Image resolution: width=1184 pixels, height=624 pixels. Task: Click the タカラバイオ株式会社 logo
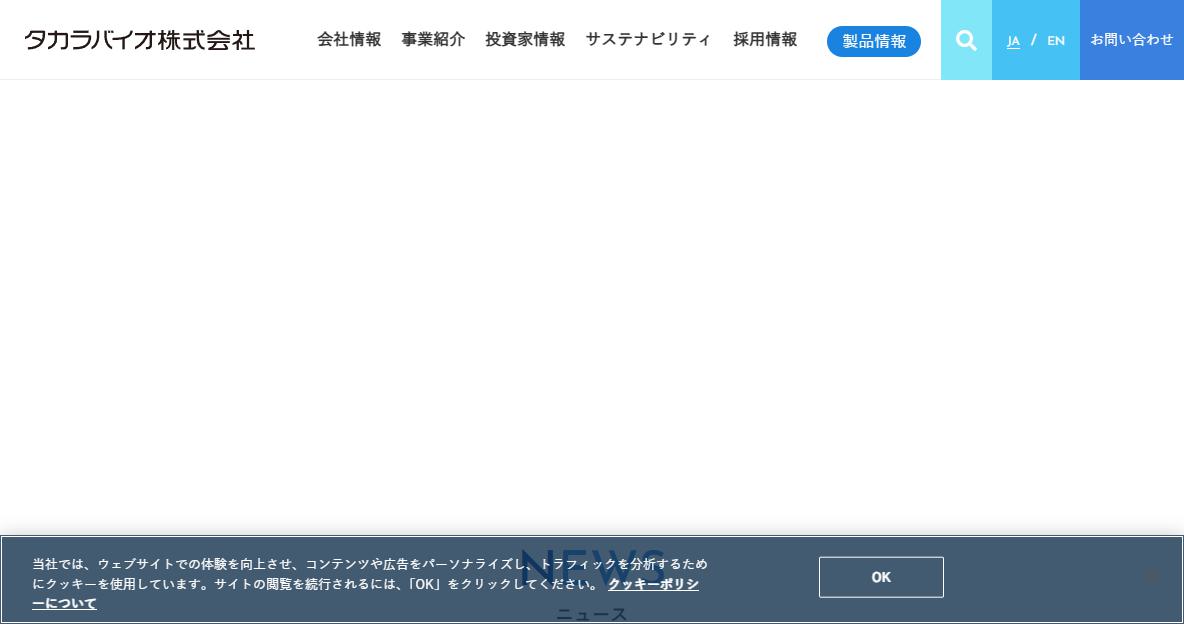pyautogui.click(x=140, y=40)
